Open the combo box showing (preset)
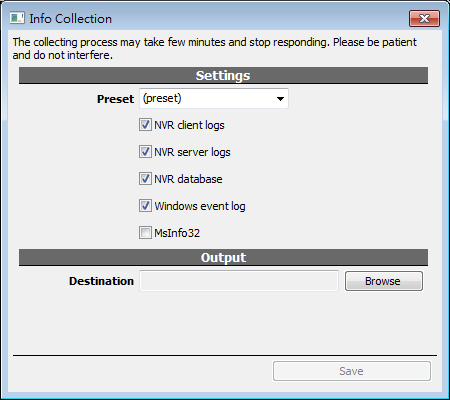The image size is (450, 400). [214, 98]
